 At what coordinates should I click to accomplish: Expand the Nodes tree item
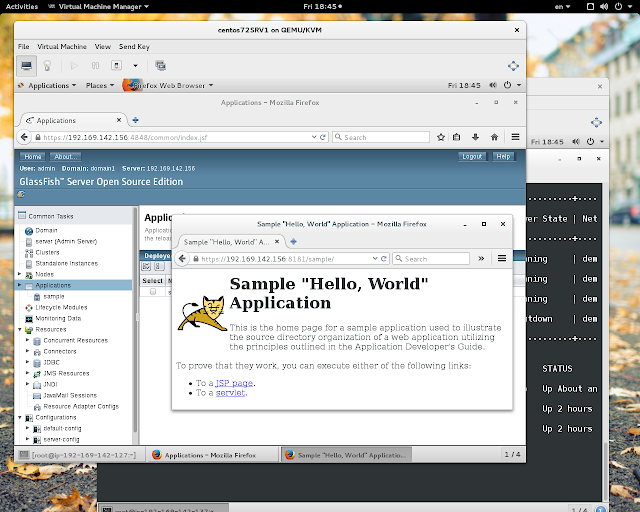pyautogui.click(x=19, y=274)
